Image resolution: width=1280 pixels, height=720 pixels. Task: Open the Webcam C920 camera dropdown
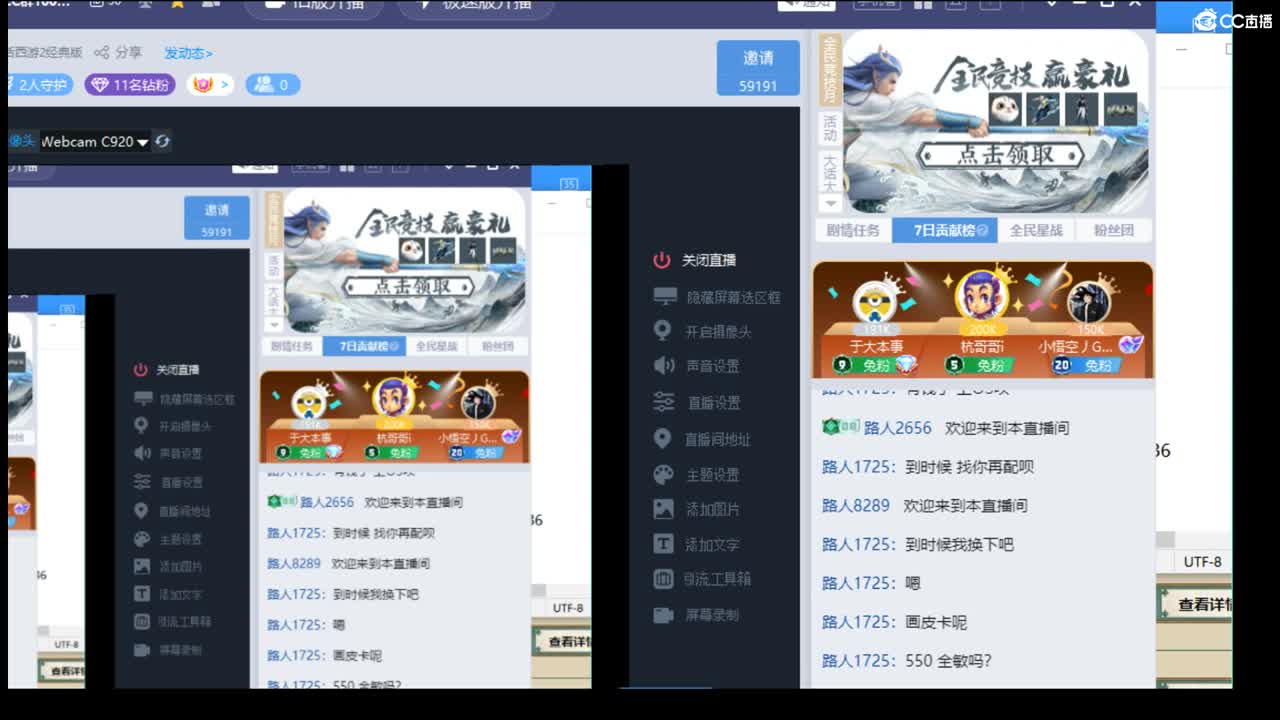(143, 142)
